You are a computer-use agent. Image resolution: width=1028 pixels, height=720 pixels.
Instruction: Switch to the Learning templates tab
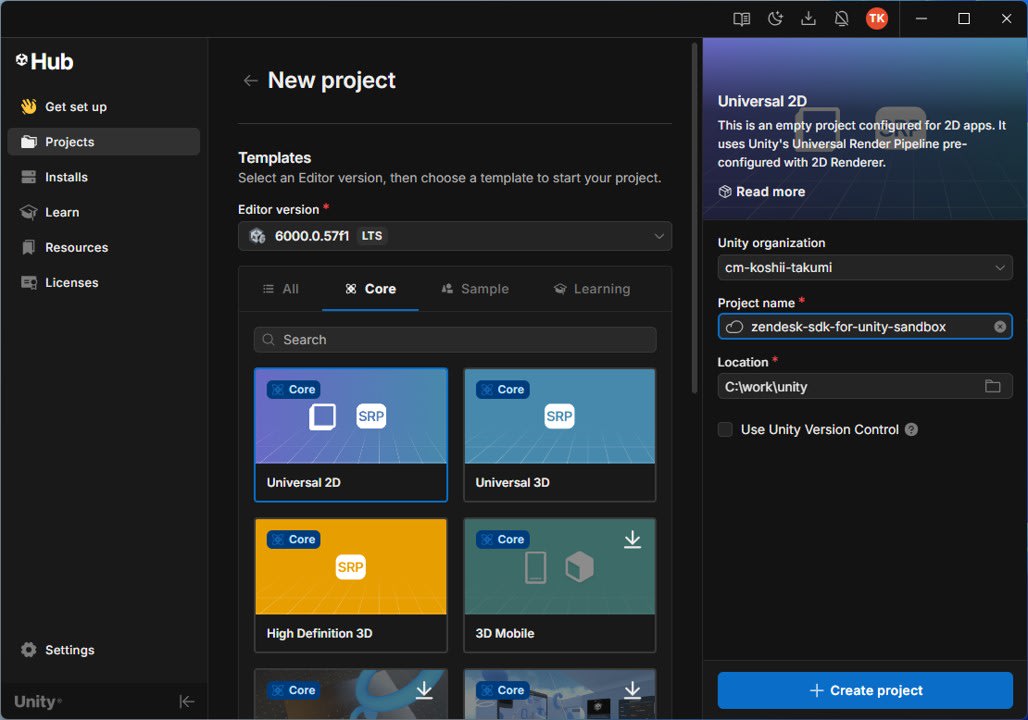[x=592, y=289]
